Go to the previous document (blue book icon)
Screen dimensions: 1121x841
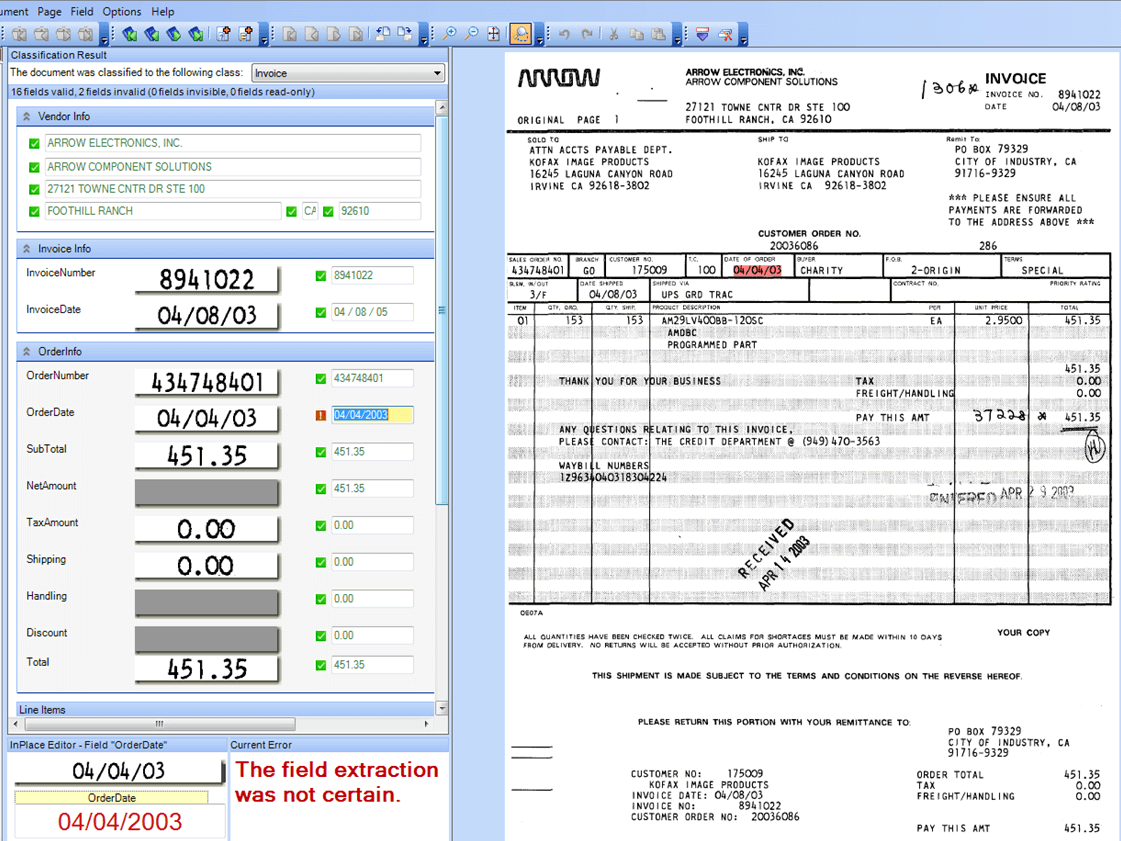point(152,34)
